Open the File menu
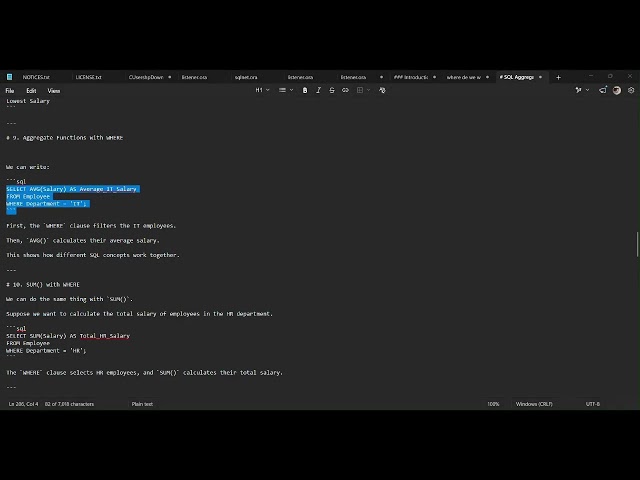 click(10, 91)
